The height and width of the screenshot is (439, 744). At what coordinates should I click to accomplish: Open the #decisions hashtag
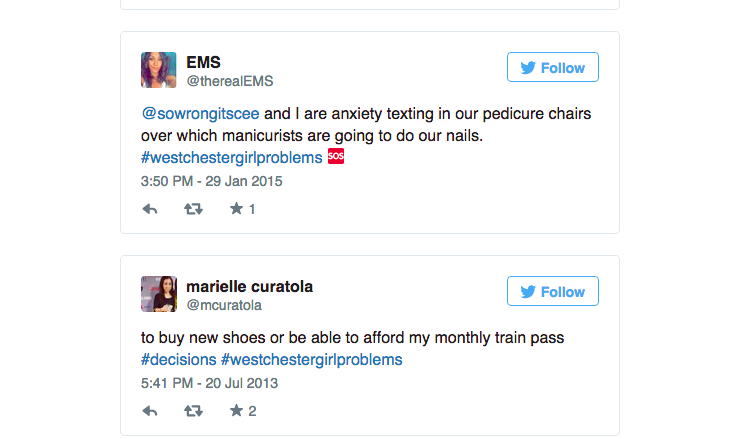point(178,360)
